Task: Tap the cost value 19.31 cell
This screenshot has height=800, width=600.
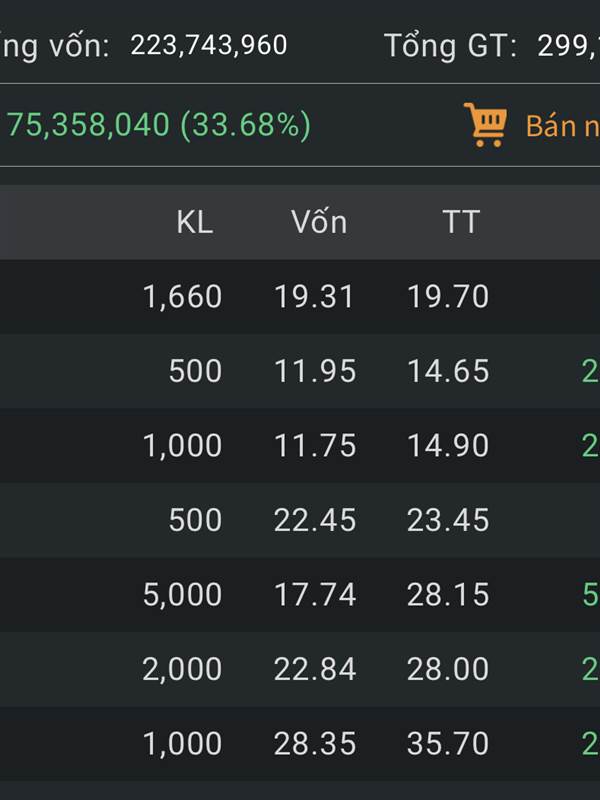Action: click(314, 297)
